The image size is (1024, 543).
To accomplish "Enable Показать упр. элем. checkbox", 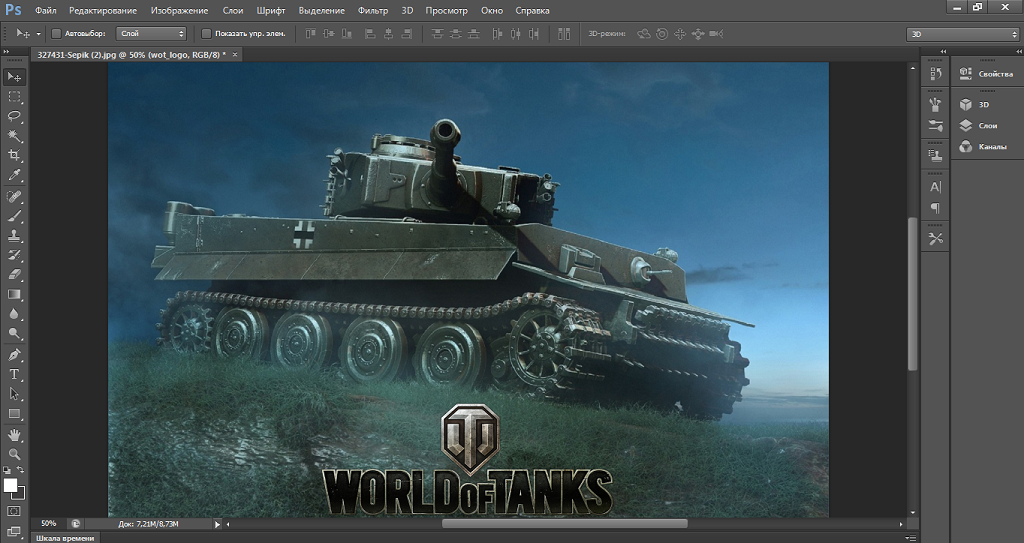I will tap(206, 33).
